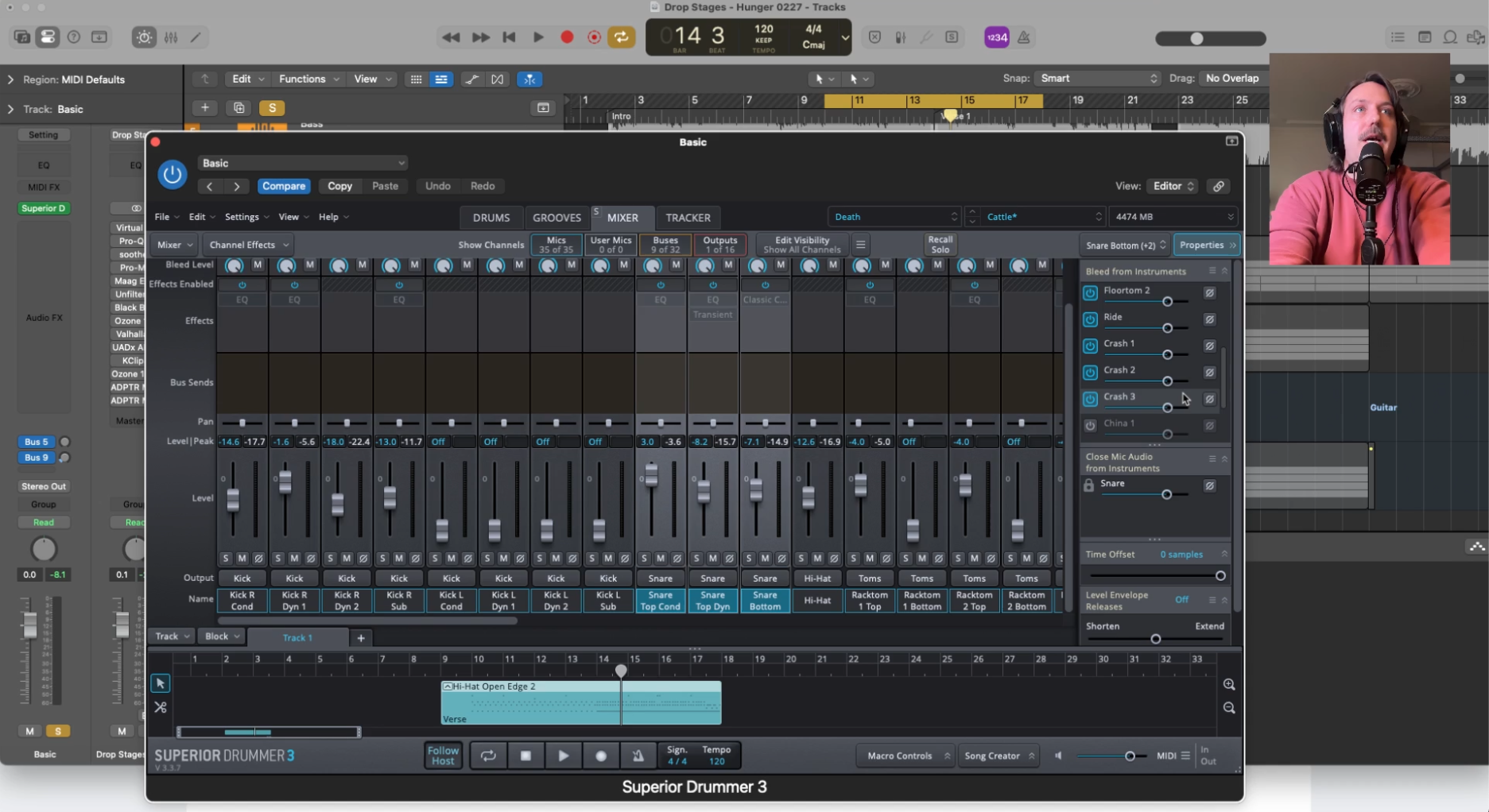Click the Properties button
Viewport: 1489px width, 812px height.
click(1207, 245)
